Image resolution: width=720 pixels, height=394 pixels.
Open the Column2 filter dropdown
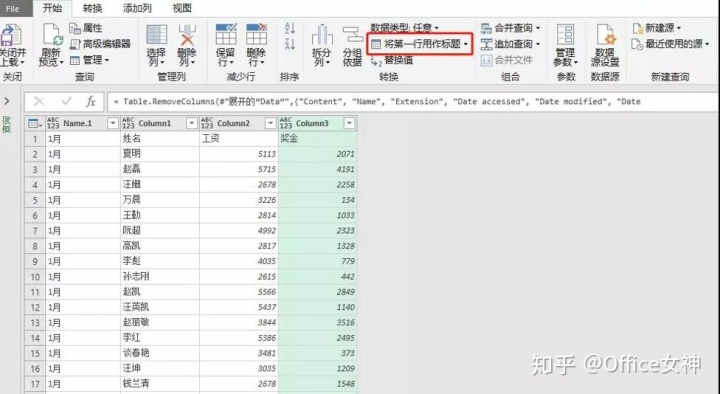pos(270,123)
